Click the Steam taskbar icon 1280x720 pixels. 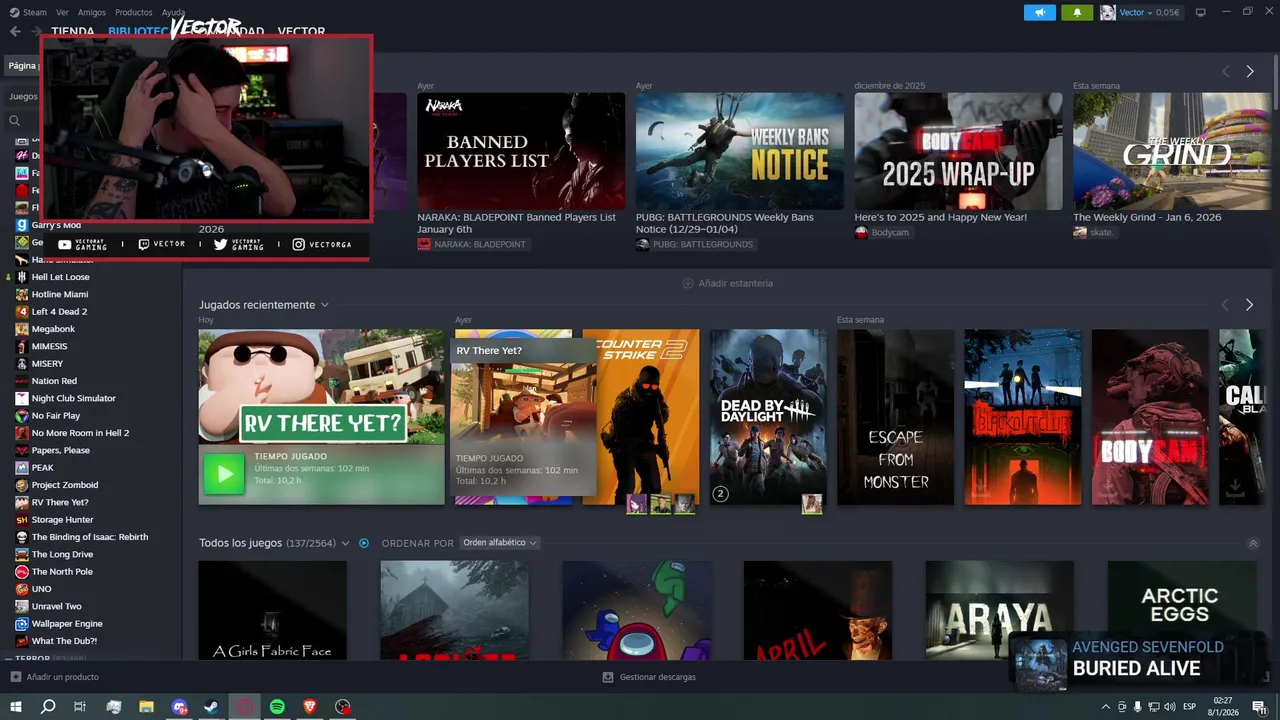(x=212, y=707)
